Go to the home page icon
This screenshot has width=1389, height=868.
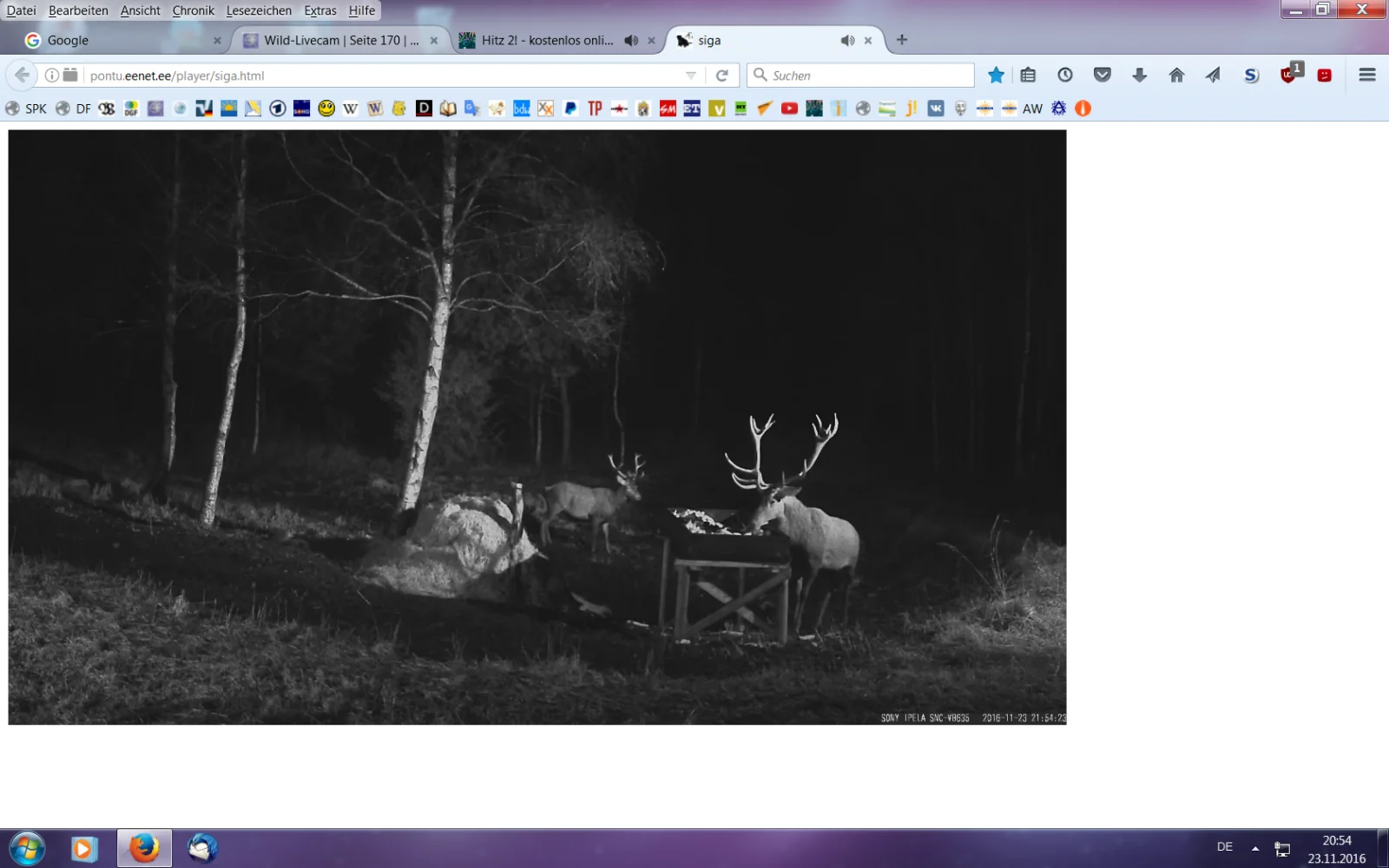point(1176,76)
